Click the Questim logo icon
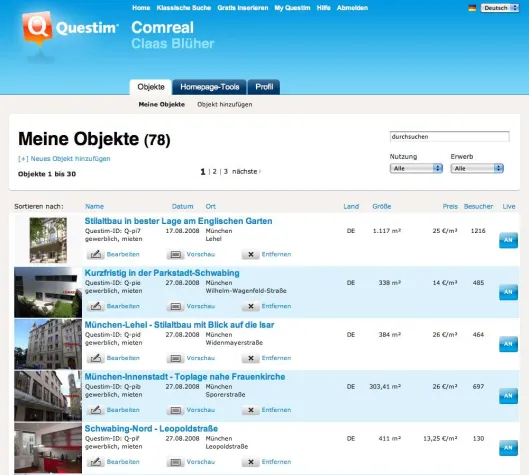 tap(37, 28)
